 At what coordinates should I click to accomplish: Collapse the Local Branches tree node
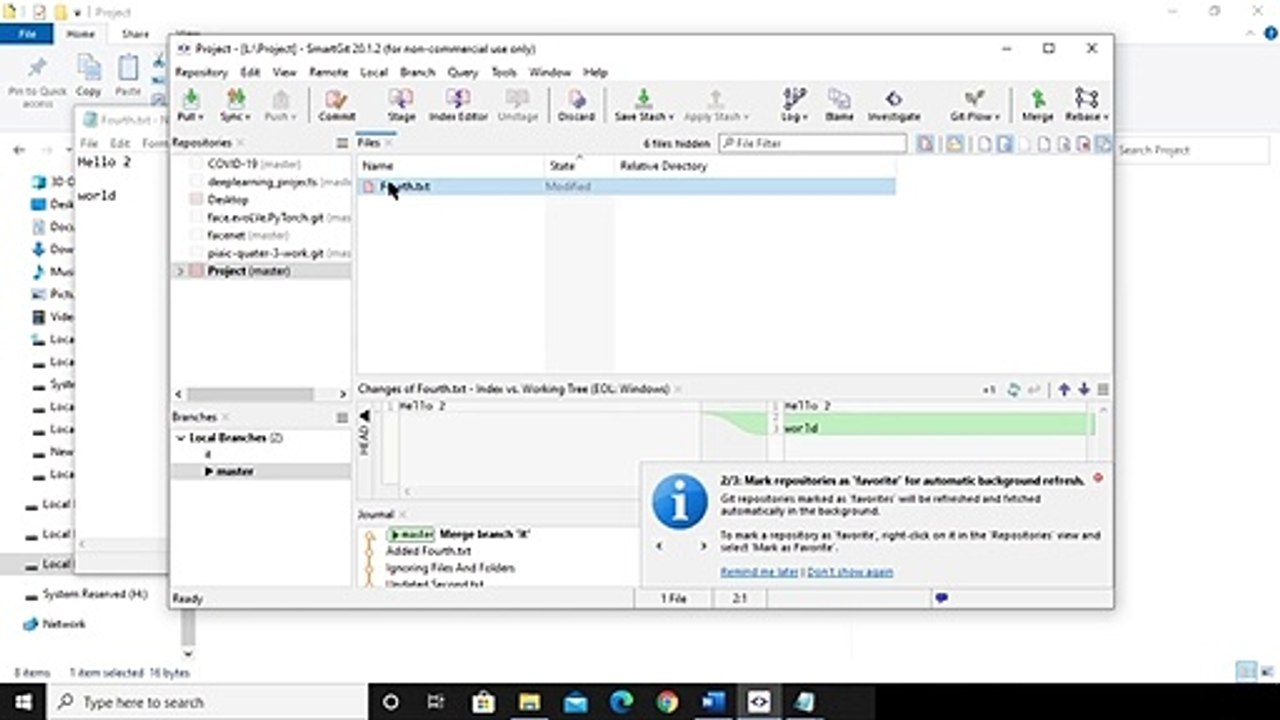pyautogui.click(x=180, y=438)
